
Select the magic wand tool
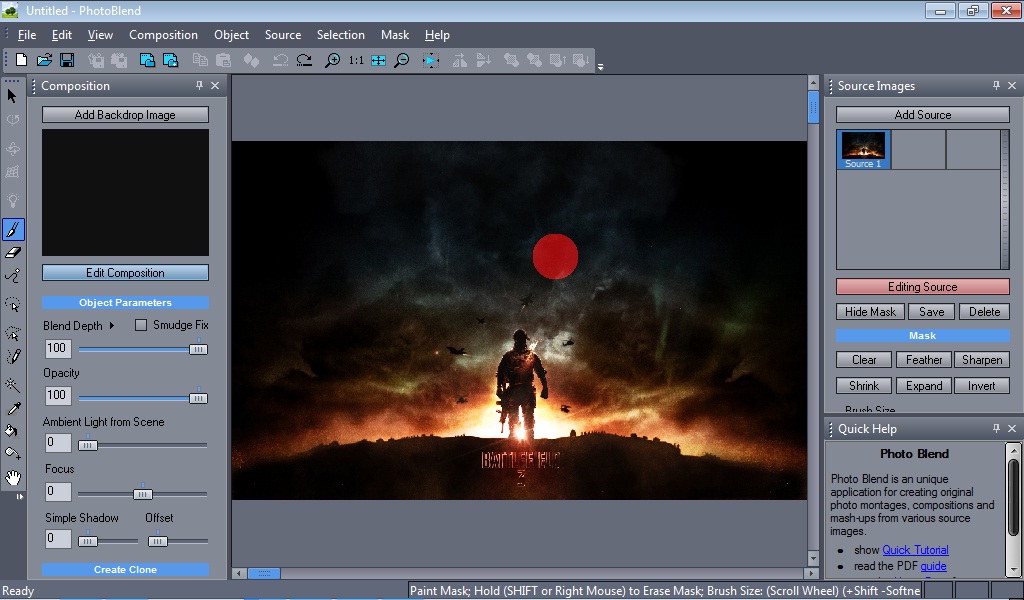click(x=12, y=385)
